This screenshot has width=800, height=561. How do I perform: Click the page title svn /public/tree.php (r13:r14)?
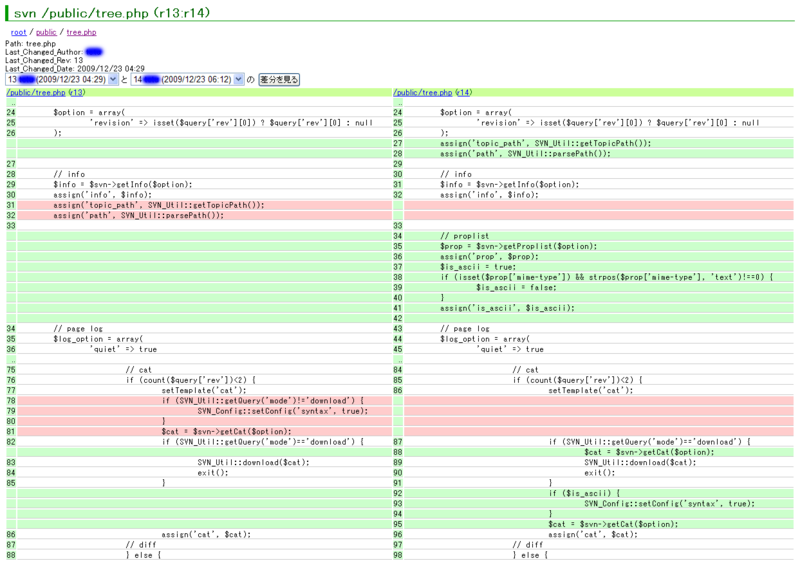pyautogui.click(x=112, y=13)
